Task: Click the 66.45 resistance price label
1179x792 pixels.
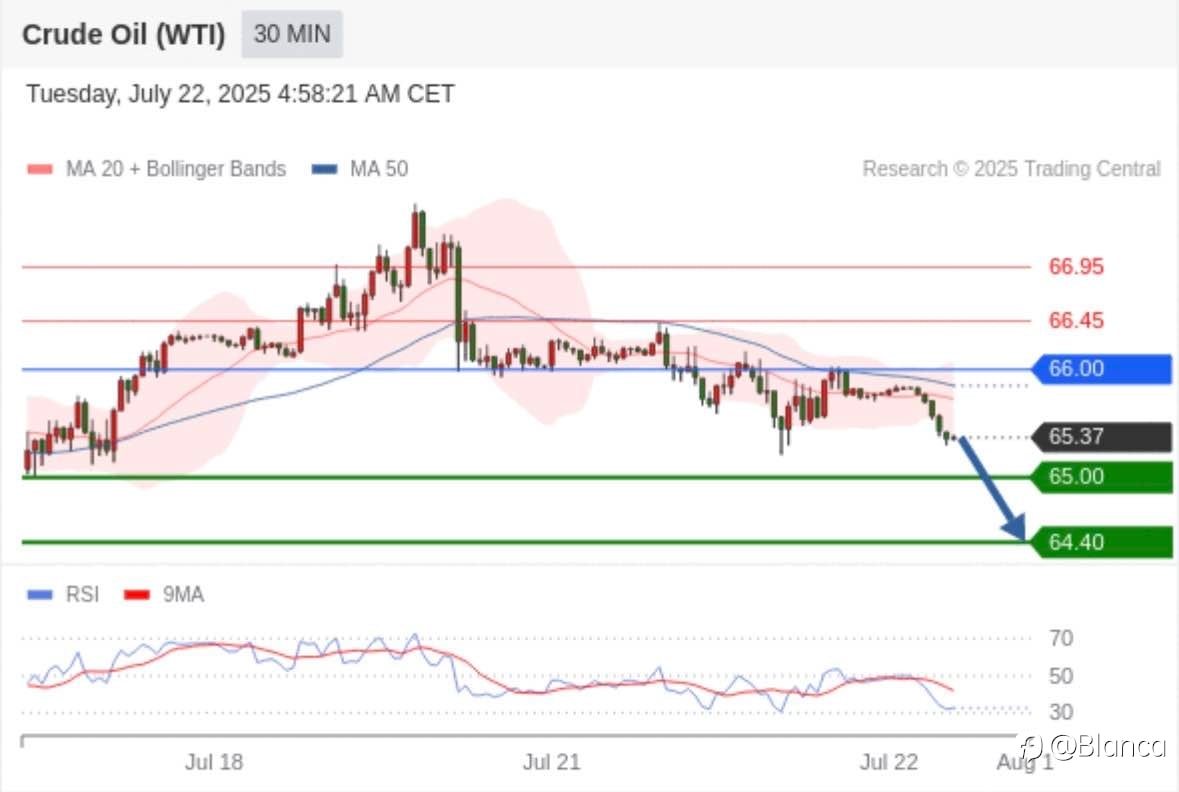Action: pos(1076,320)
